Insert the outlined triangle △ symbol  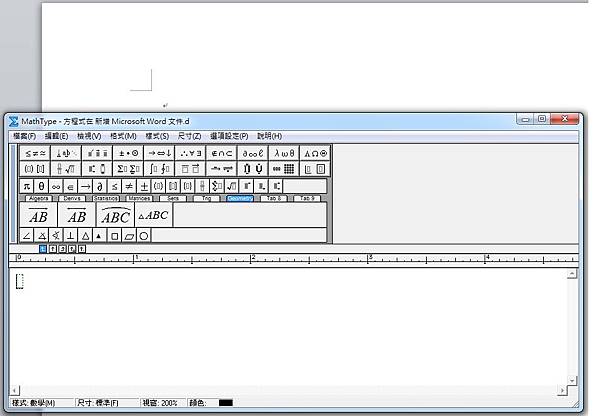coord(85,236)
